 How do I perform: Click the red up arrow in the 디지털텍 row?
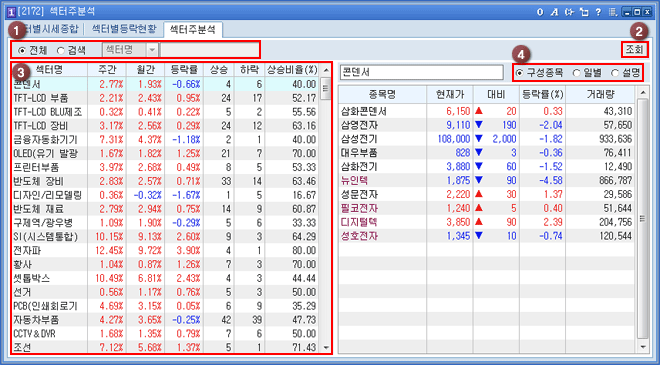pyautogui.click(x=479, y=222)
